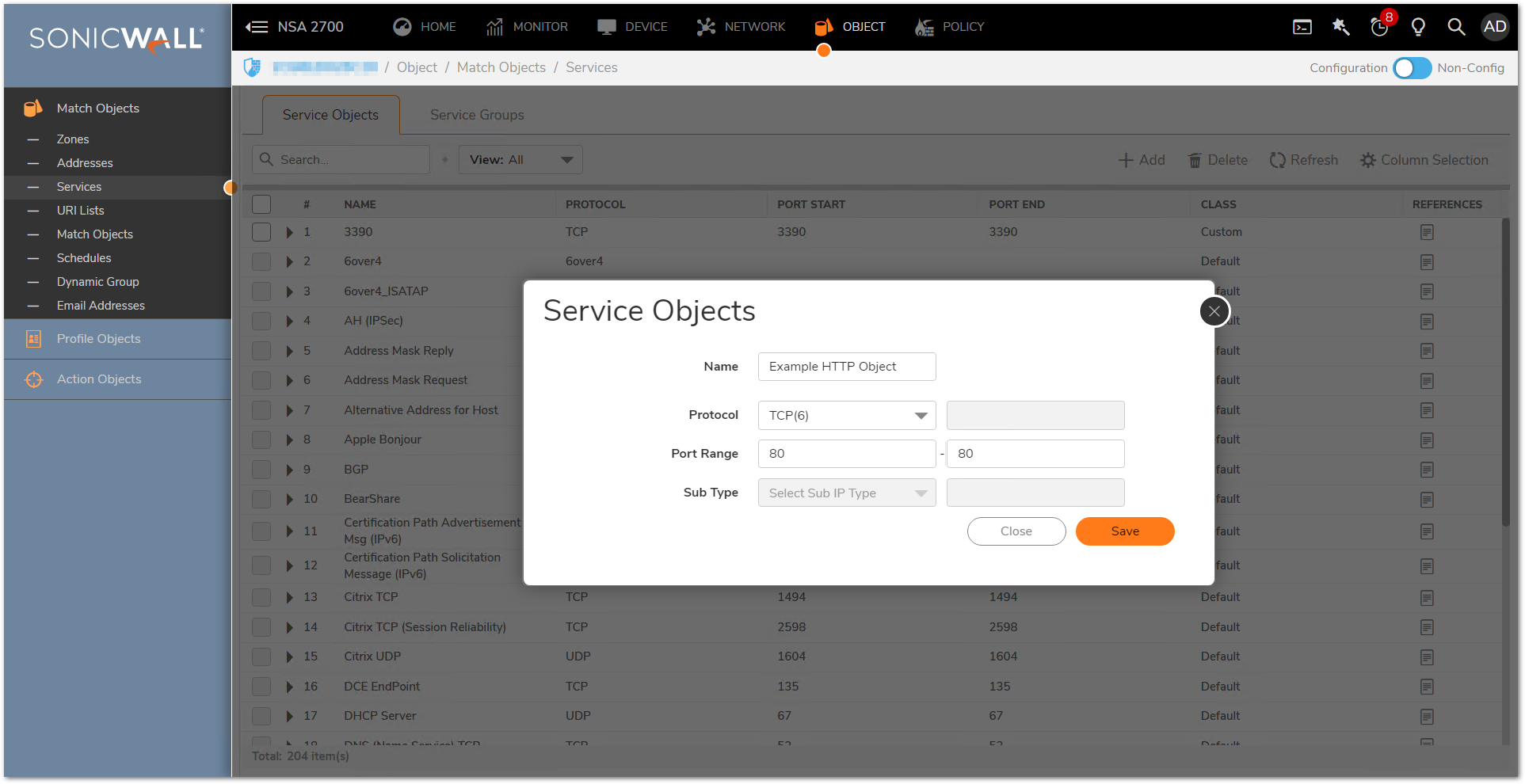Click the notifications clock icon with badge
The height and width of the screenshot is (784, 1525).
pyautogui.click(x=1379, y=27)
